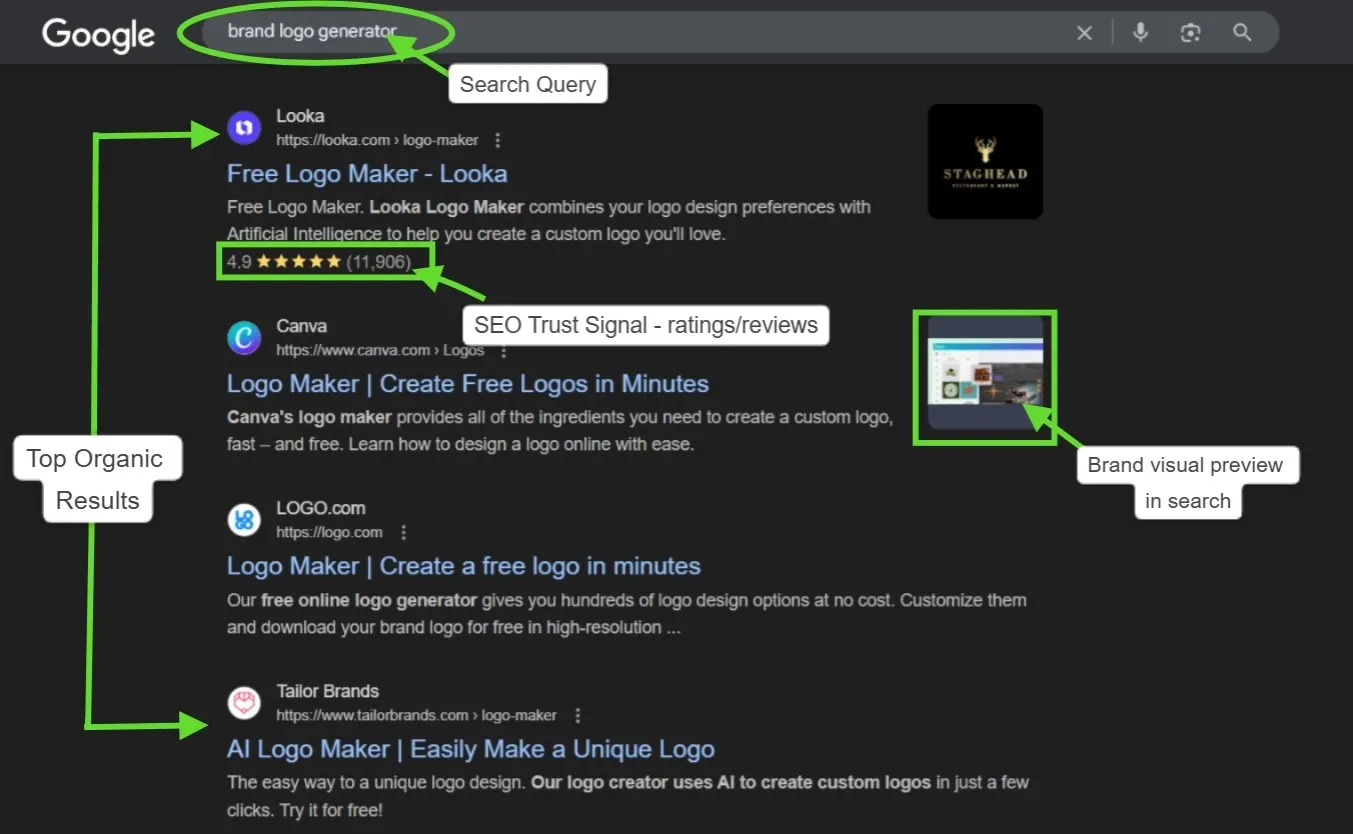The image size is (1353, 834).
Task: Open three-dot menu for Tailor Brands result
Action: [x=577, y=716]
